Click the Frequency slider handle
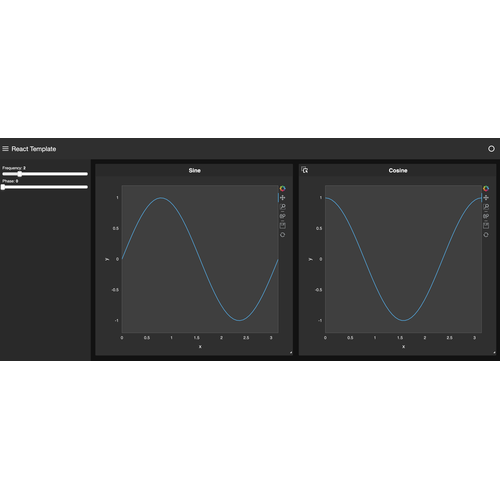 pos(20,174)
